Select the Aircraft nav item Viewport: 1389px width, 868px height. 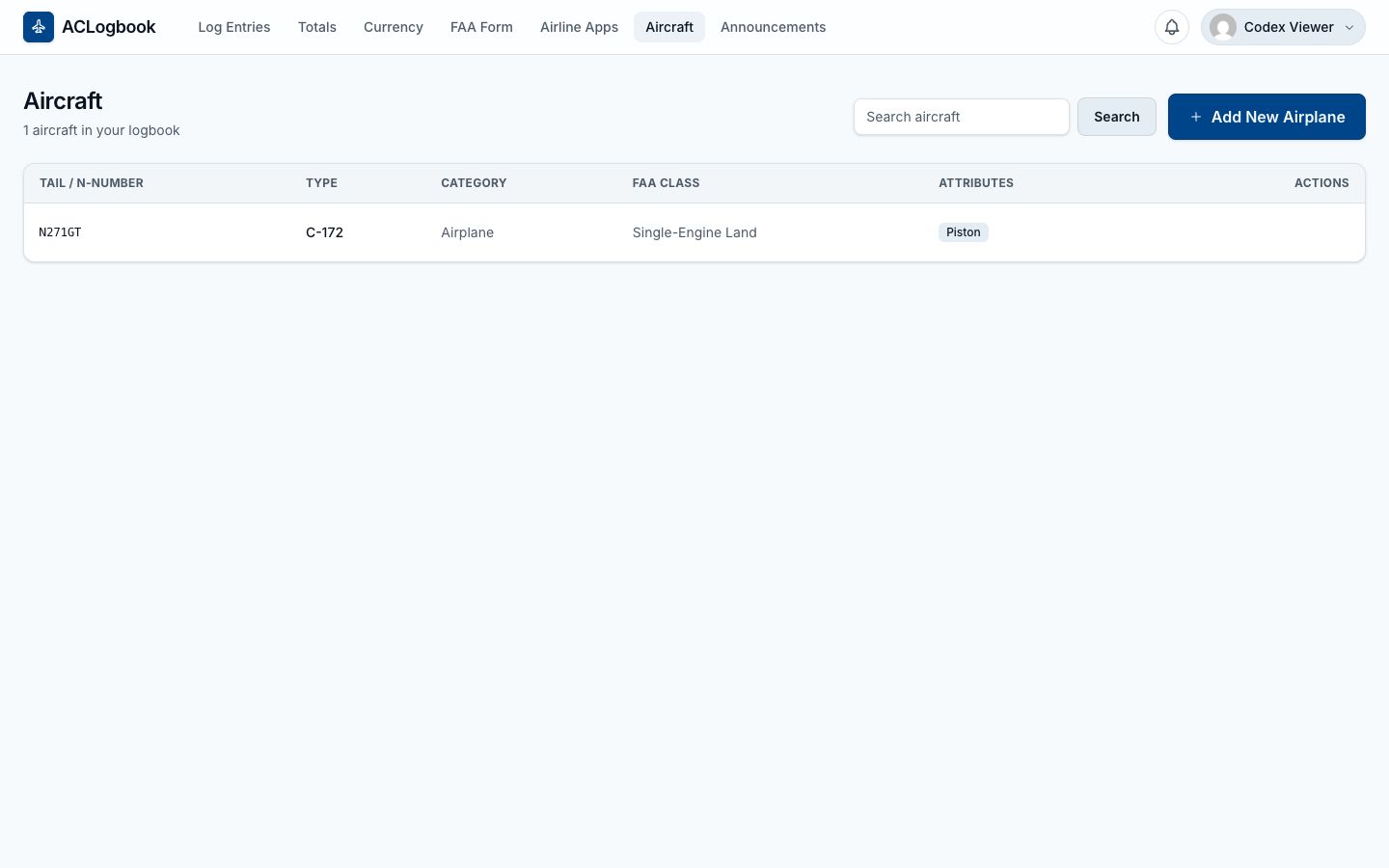tap(669, 27)
